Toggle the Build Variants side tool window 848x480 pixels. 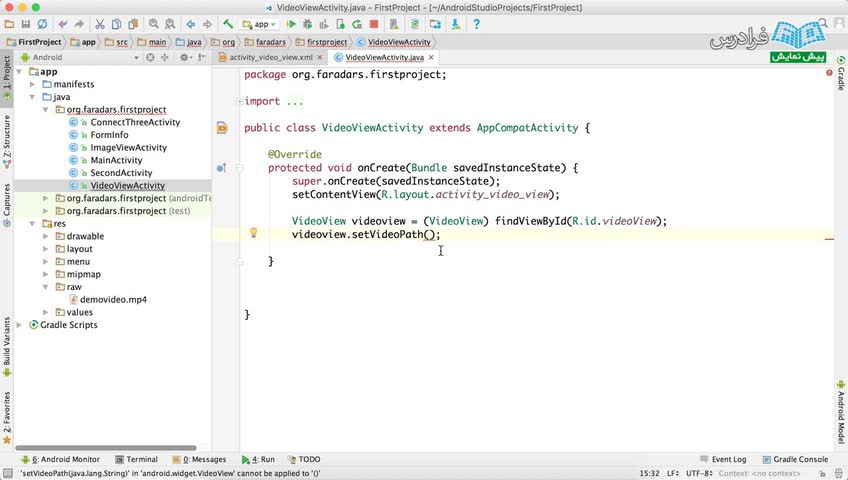[6, 346]
